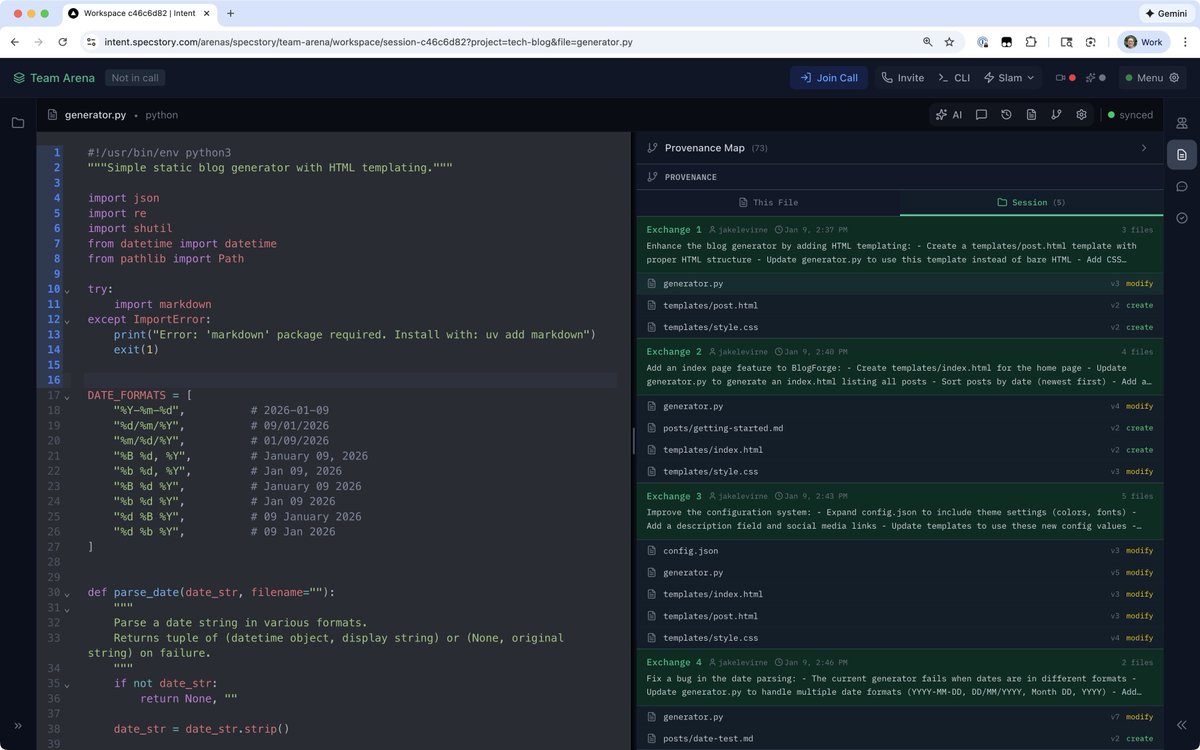Click the document icon in editor toolbar
This screenshot has width=1200, height=750.
click(1031, 115)
